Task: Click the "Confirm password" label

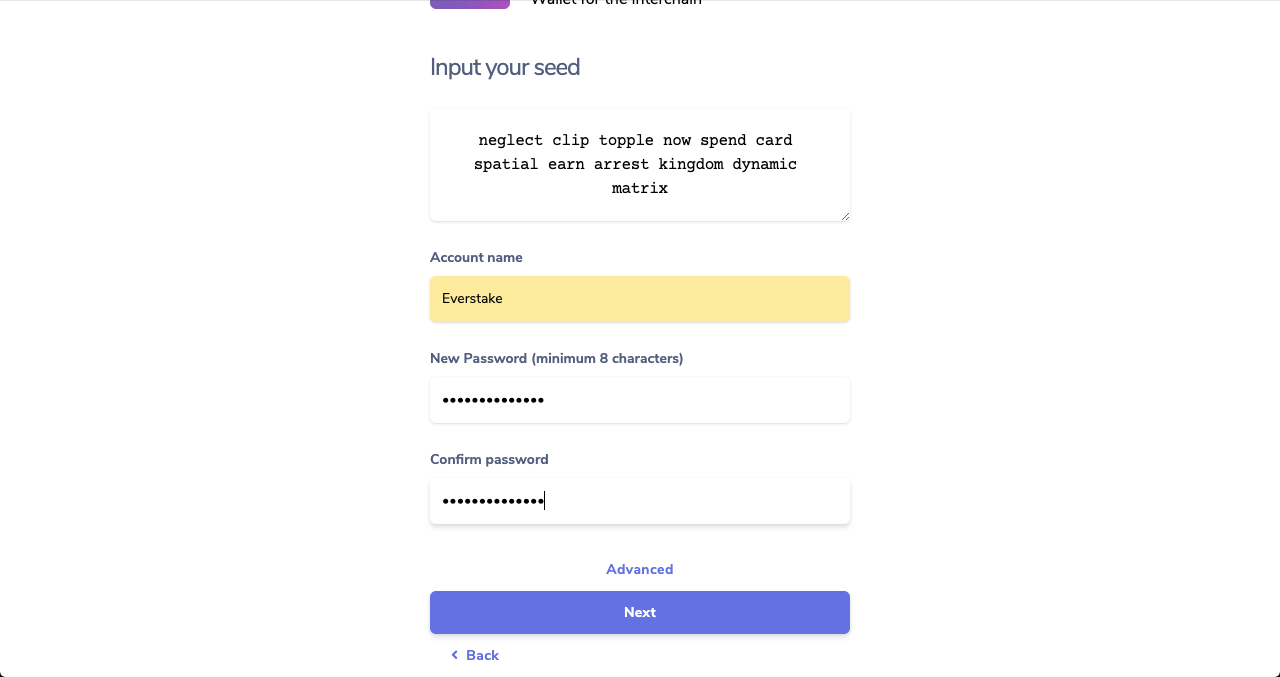Action: (489, 459)
